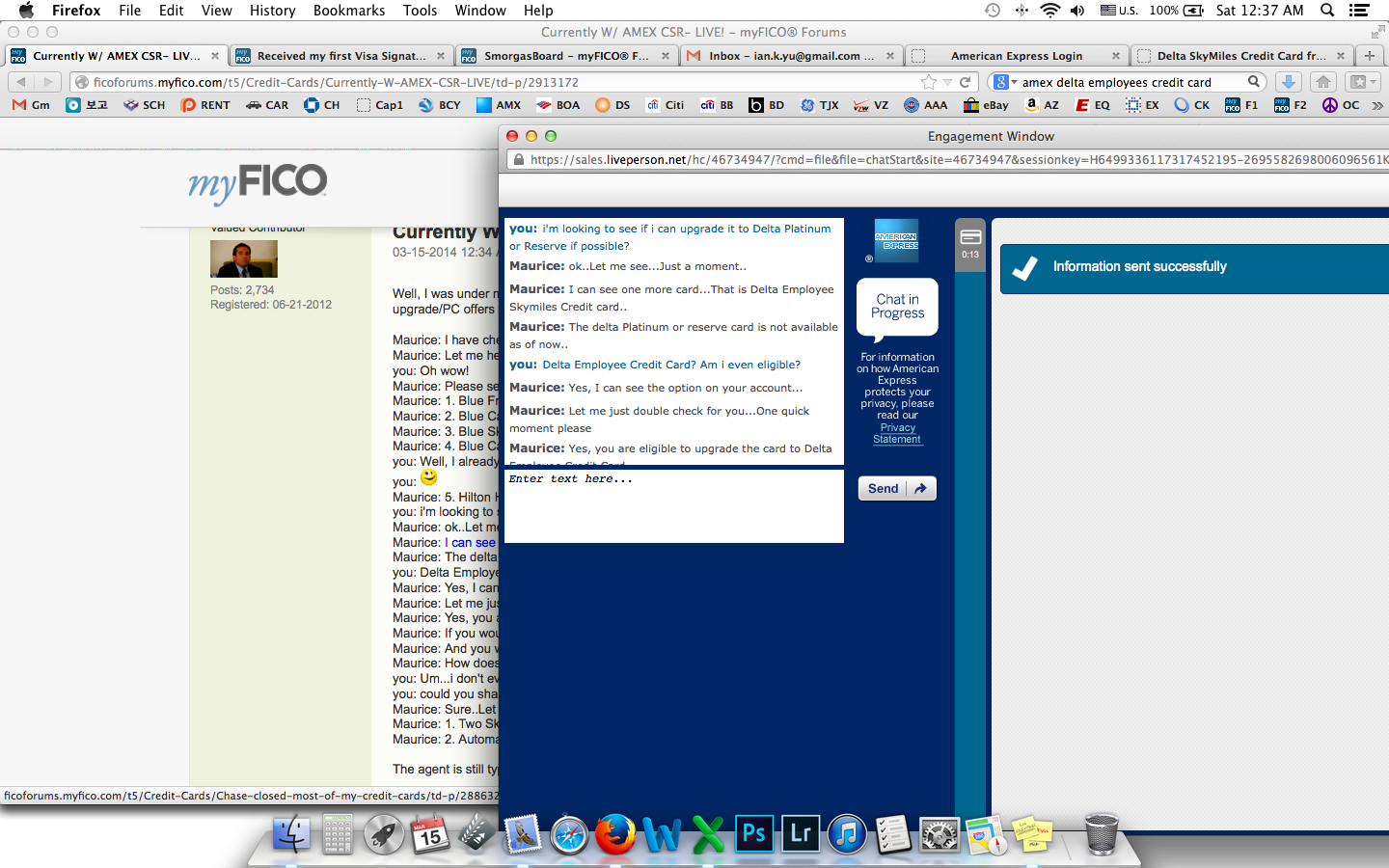Open the notification center list icon
Viewport: 1389px width, 868px height.
[1359, 11]
